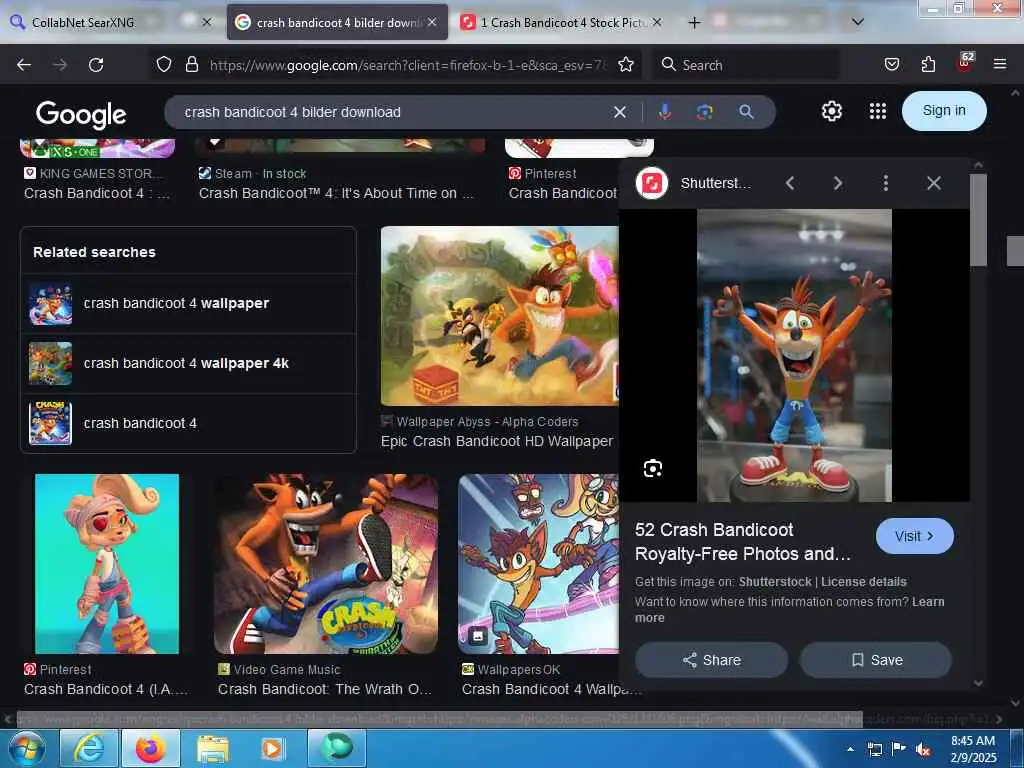Open the License details link
Image resolution: width=1024 pixels, height=768 pixels.
click(x=863, y=582)
